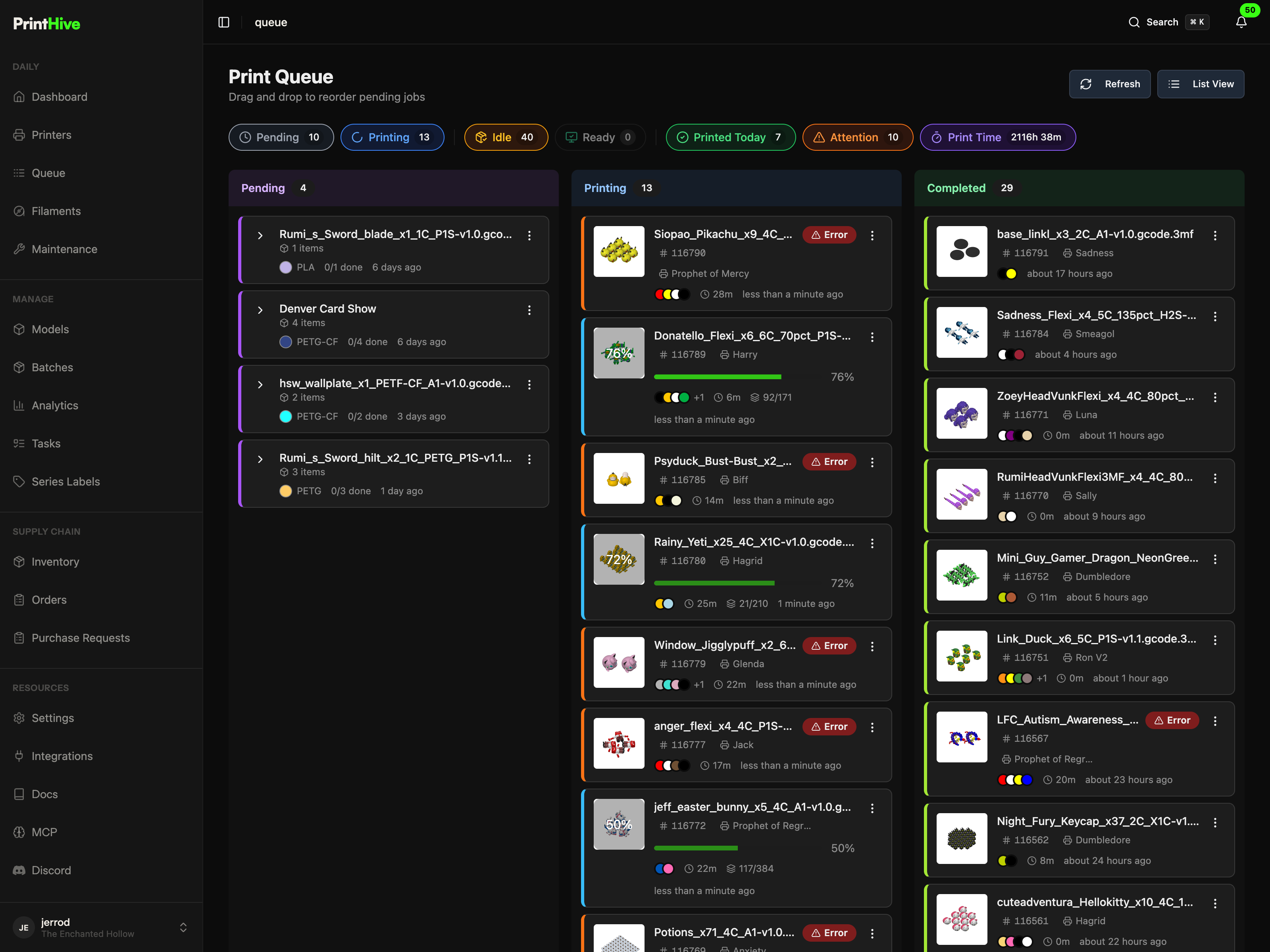The width and height of the screenshot is (1270, 952).
Task: Filter queue by Printing status chip
Action: 392,137
